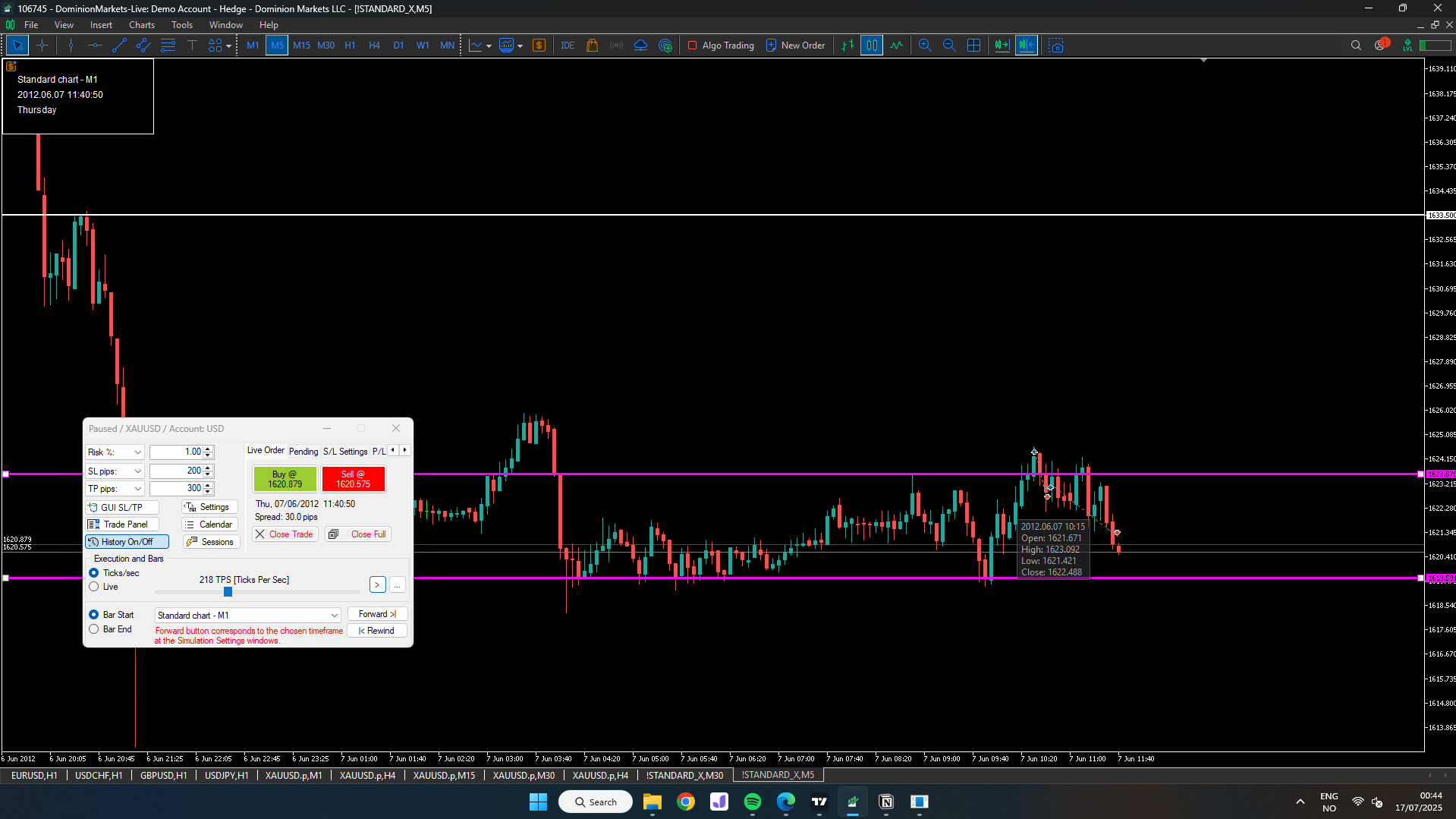Pick the horizontal line drawing tool
This screenshot has height=819, width=1456.
point(95,46)
